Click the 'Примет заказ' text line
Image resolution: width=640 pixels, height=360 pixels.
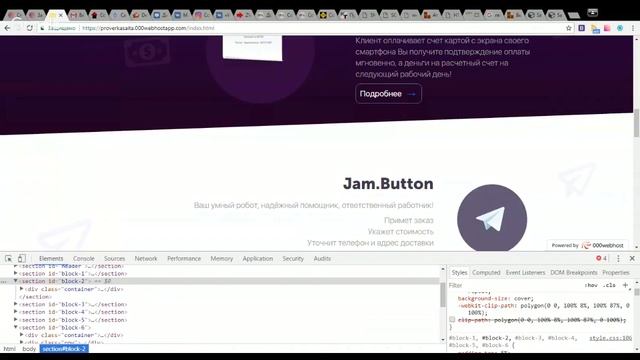tap(409, 220)
